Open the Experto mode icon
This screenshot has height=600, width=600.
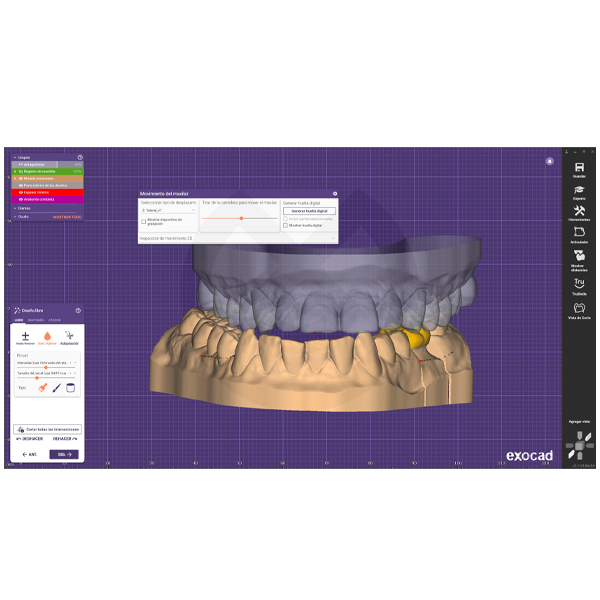point(579,189)
